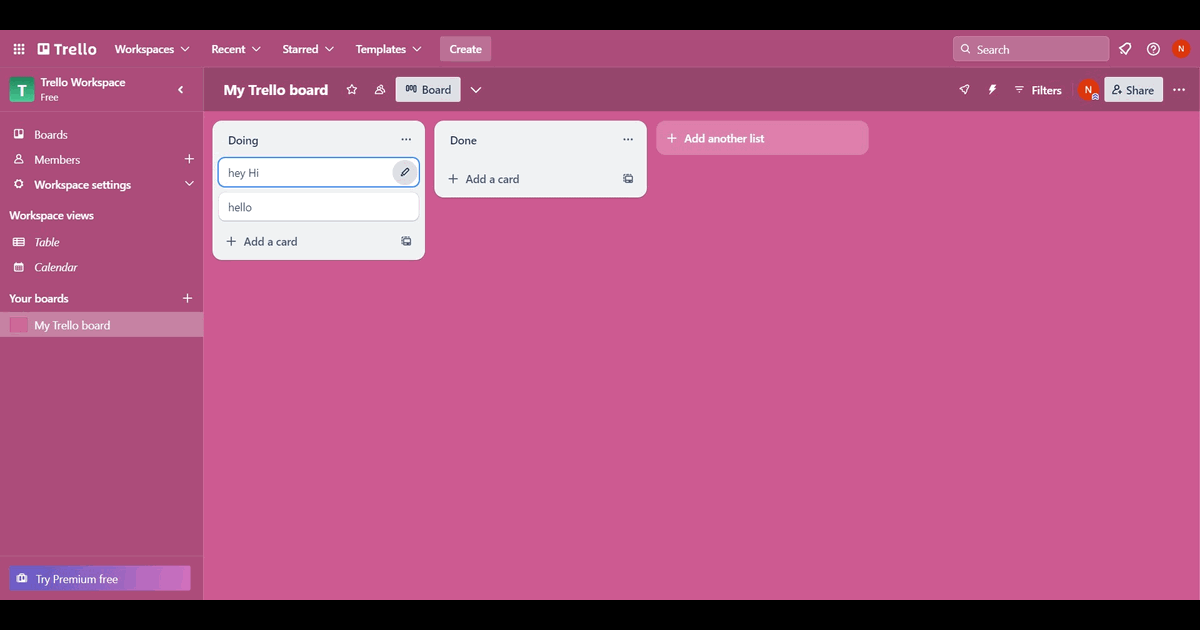Screen dimensions: 1200x630
Task: Create card from template in Doing list
Action: (x=406, y=241)
